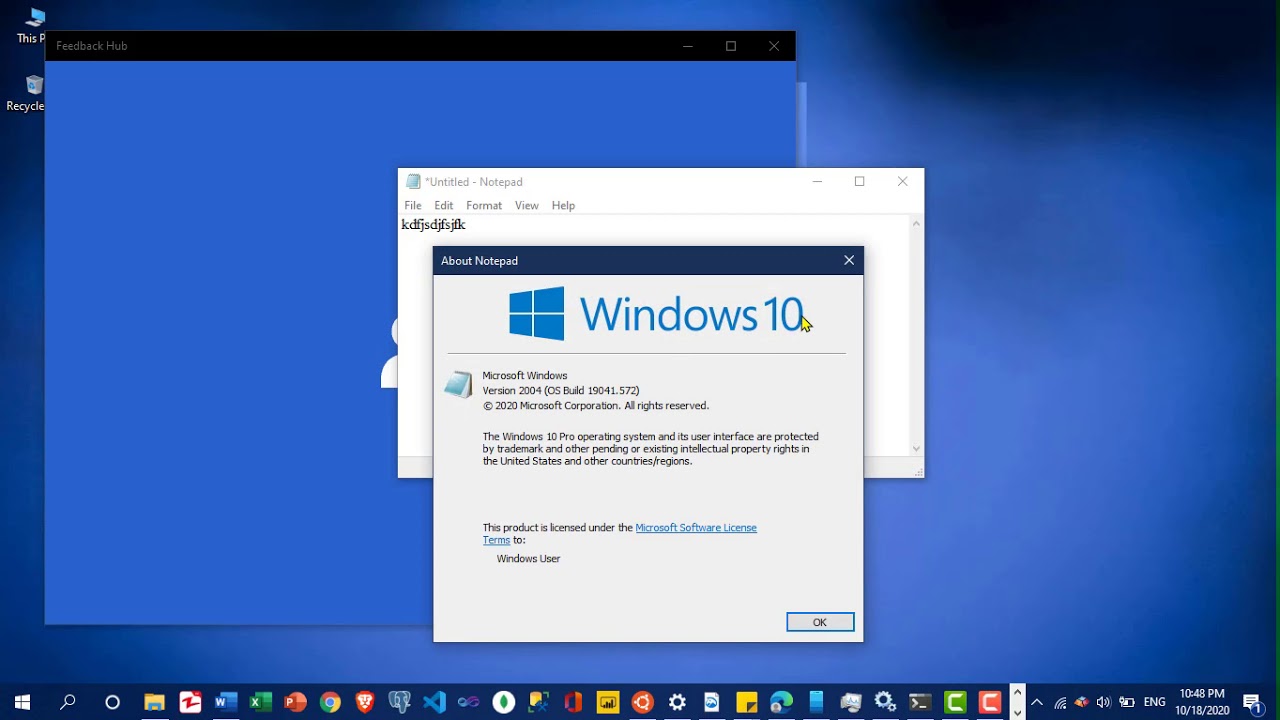Open the Notepad Help menu
This screenshot has height=720, width=1280.
(563, 205)
